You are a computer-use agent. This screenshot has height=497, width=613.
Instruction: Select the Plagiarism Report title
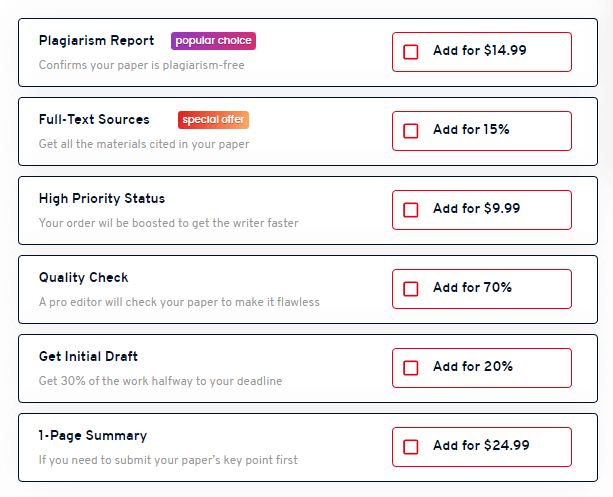tap(97, 40)
